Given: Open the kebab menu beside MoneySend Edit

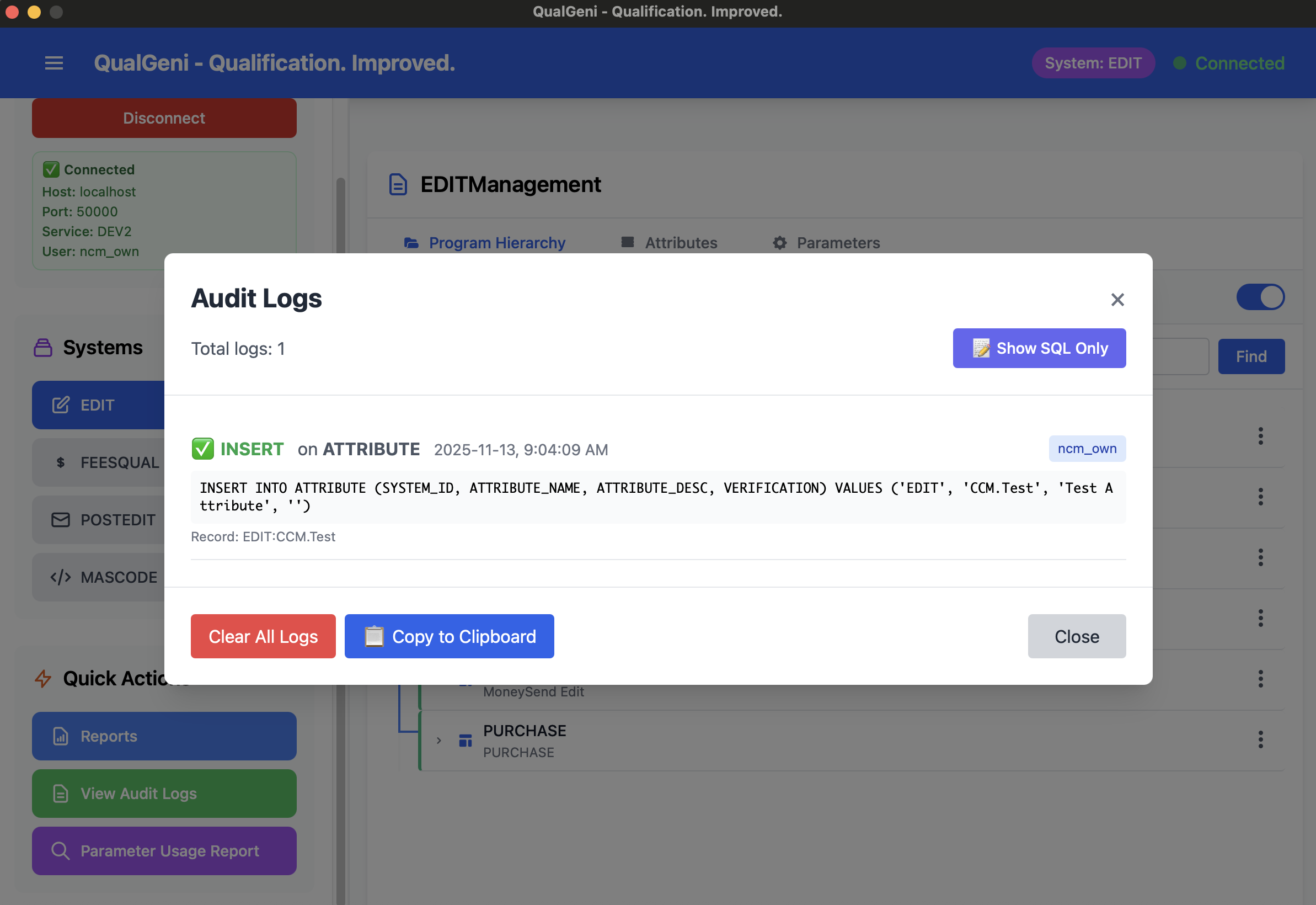Looking at the screenshot, I should click(x=1260, y=678).
